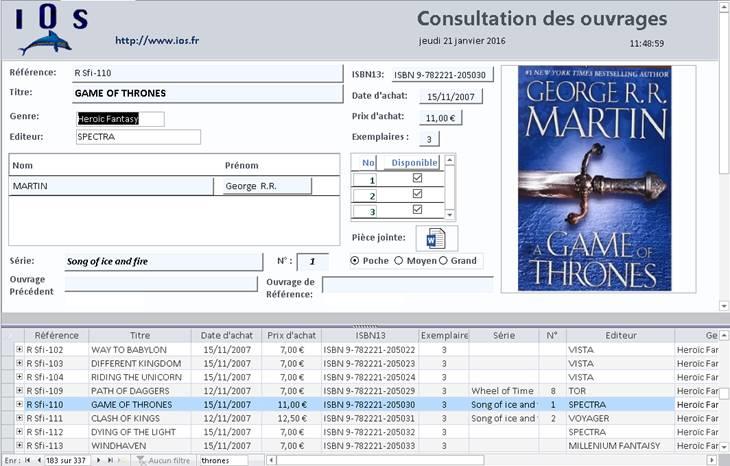Screen dimensions: 730x466
Task: Expand row R Sfi-109
Action: pos(19,390)
